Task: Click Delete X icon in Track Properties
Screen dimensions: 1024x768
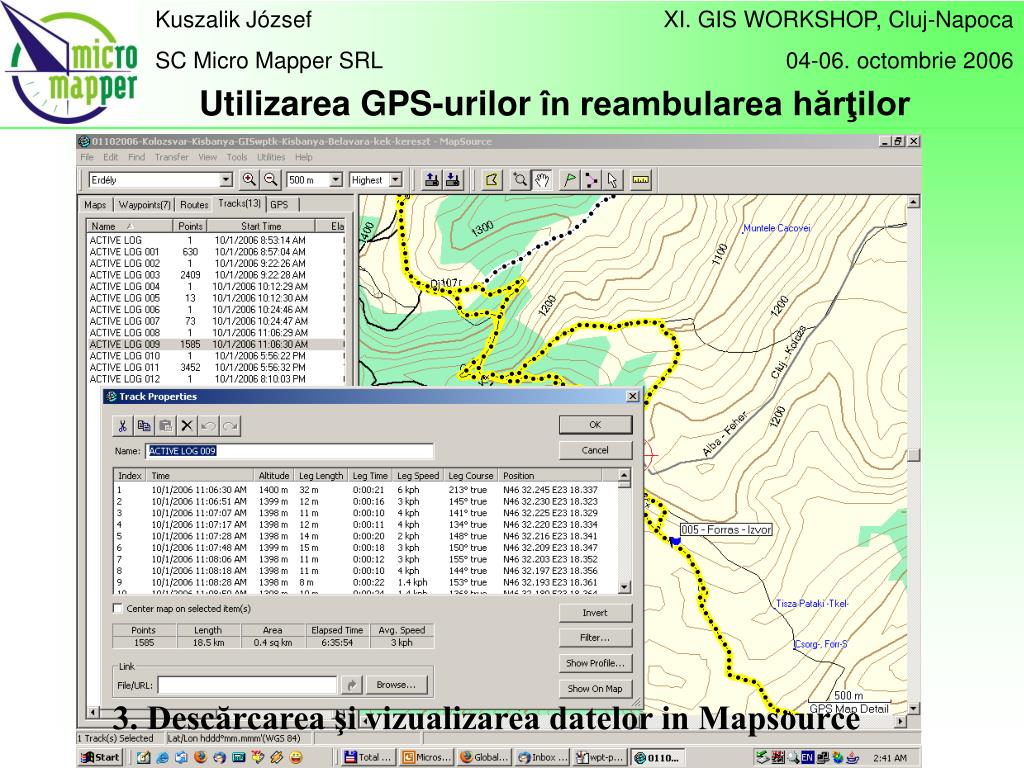Action: pos(187,426)
